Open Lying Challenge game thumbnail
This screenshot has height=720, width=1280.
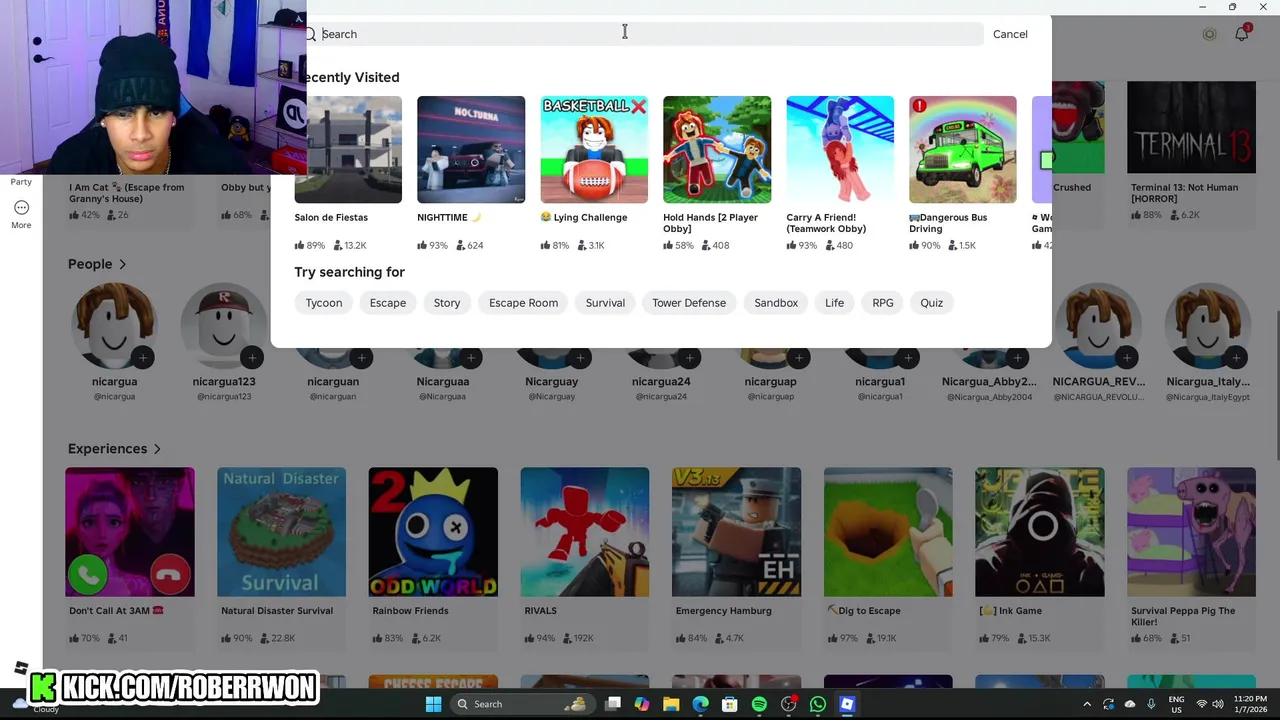tap(594, 149)
